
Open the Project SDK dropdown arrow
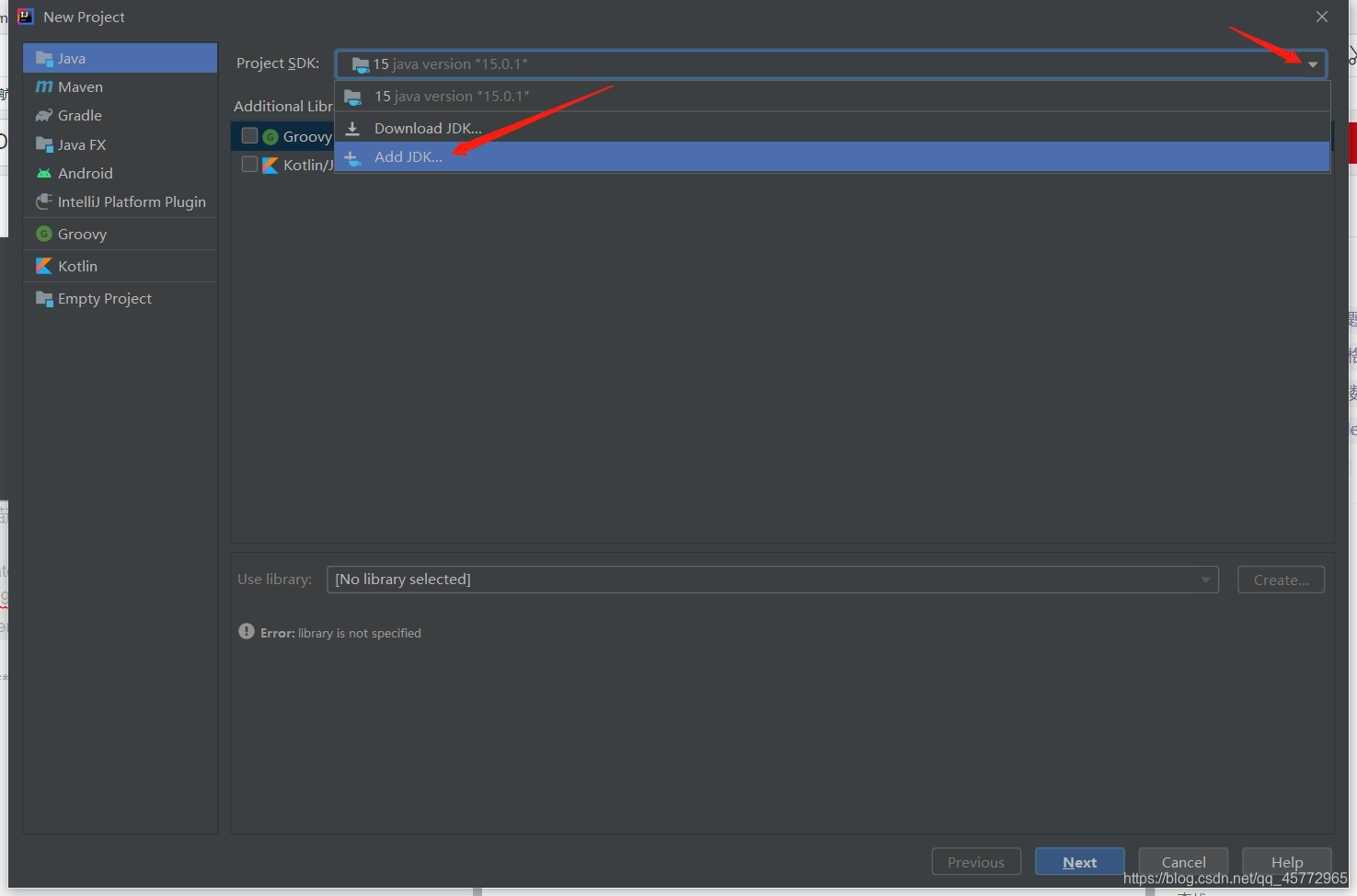point(1313,64)
